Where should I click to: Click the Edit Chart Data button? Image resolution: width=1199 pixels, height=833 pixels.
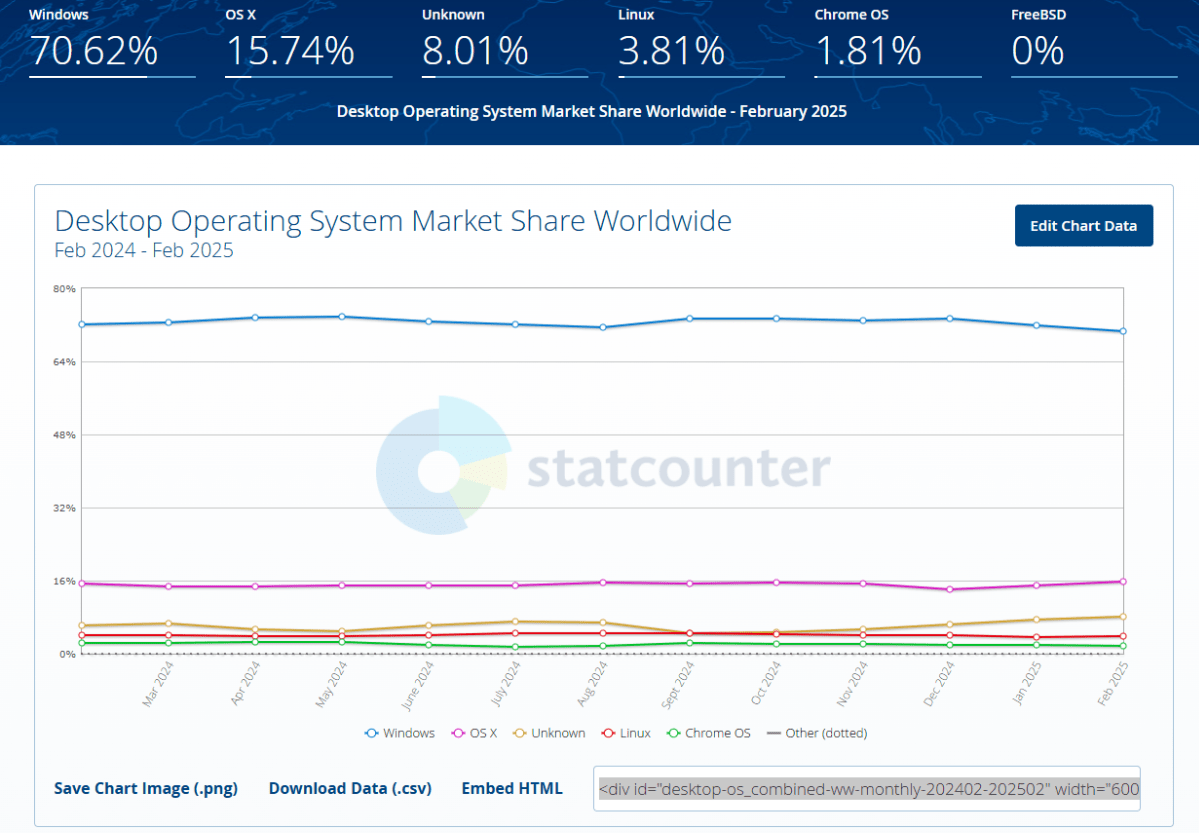coord(1083,225)
